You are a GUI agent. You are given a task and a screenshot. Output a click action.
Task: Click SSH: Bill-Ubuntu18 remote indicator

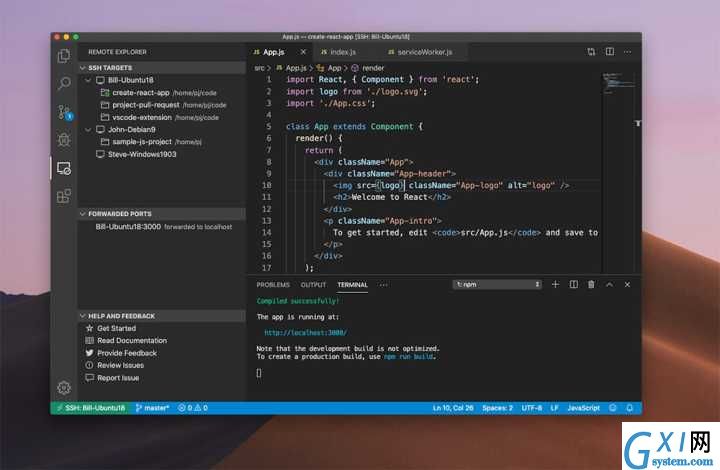tap(91, 408)
